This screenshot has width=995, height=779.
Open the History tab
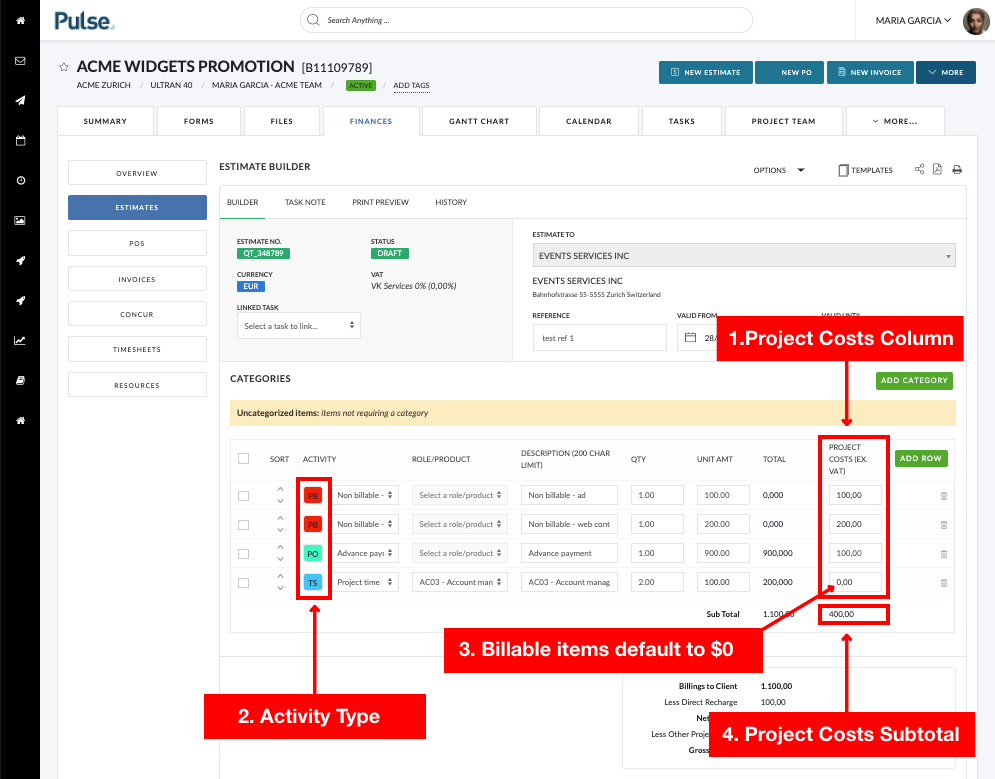pyautogui.click(x=451, y=202)
